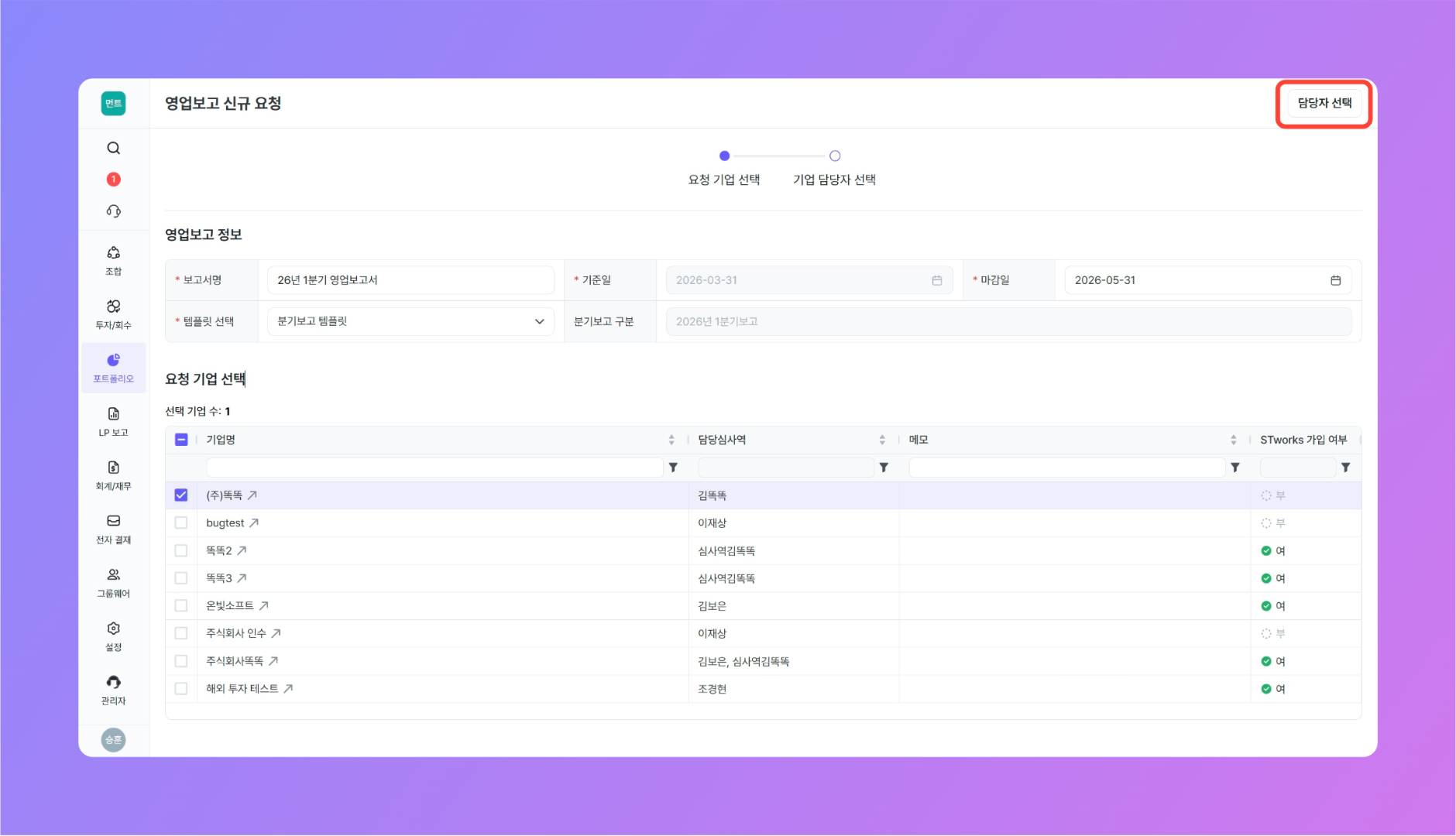
Task: Go to 기업 담당자 선택 step
Action: (834, 169)
